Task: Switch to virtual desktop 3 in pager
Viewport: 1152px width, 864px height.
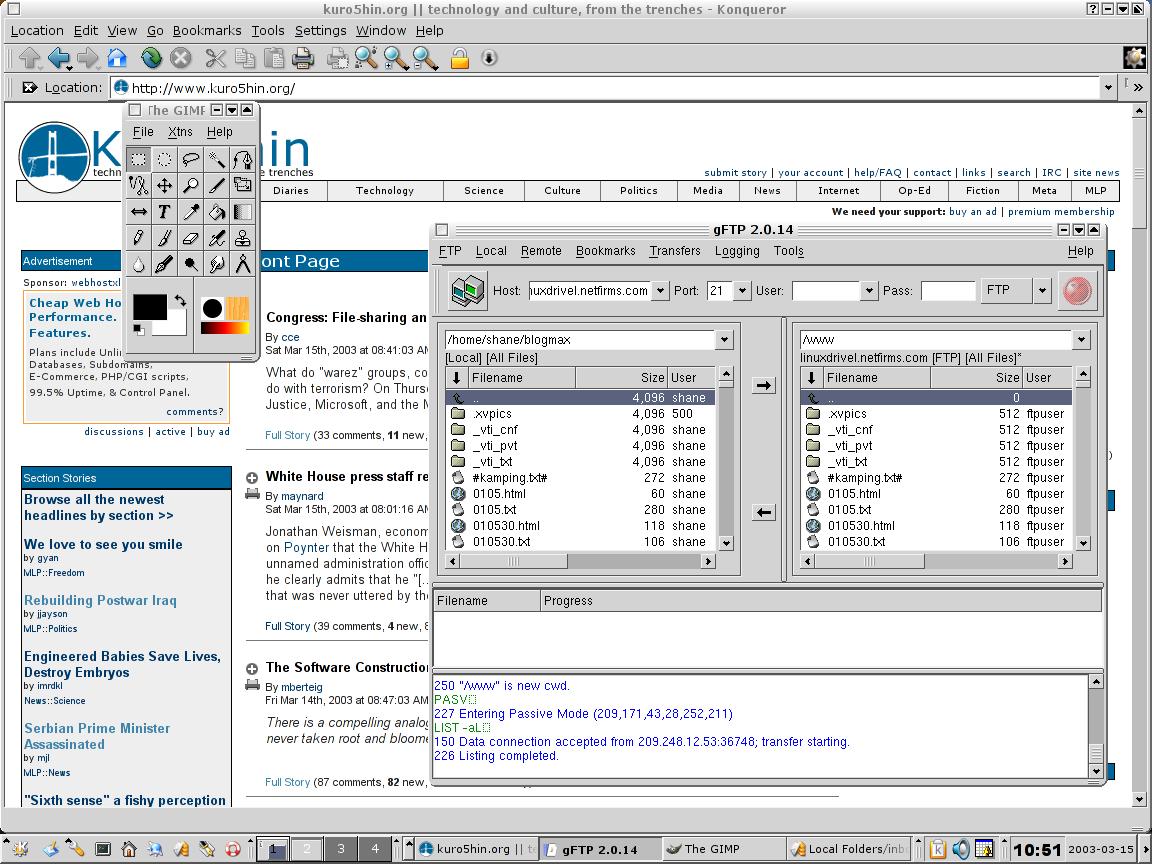Action: point(341,849)
